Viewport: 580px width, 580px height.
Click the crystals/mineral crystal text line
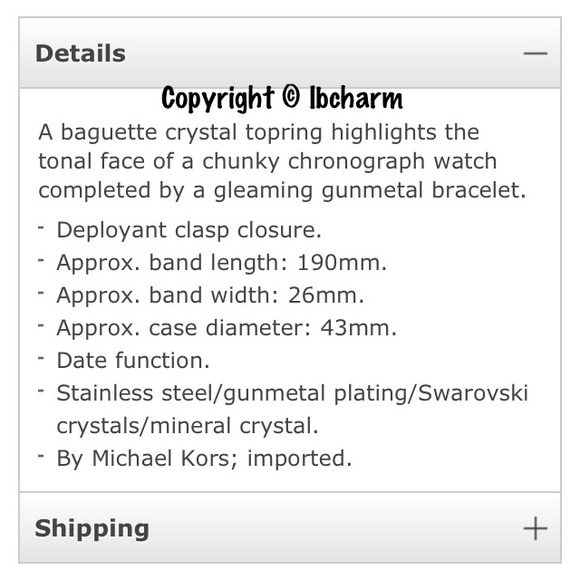(x=187, y=425)
